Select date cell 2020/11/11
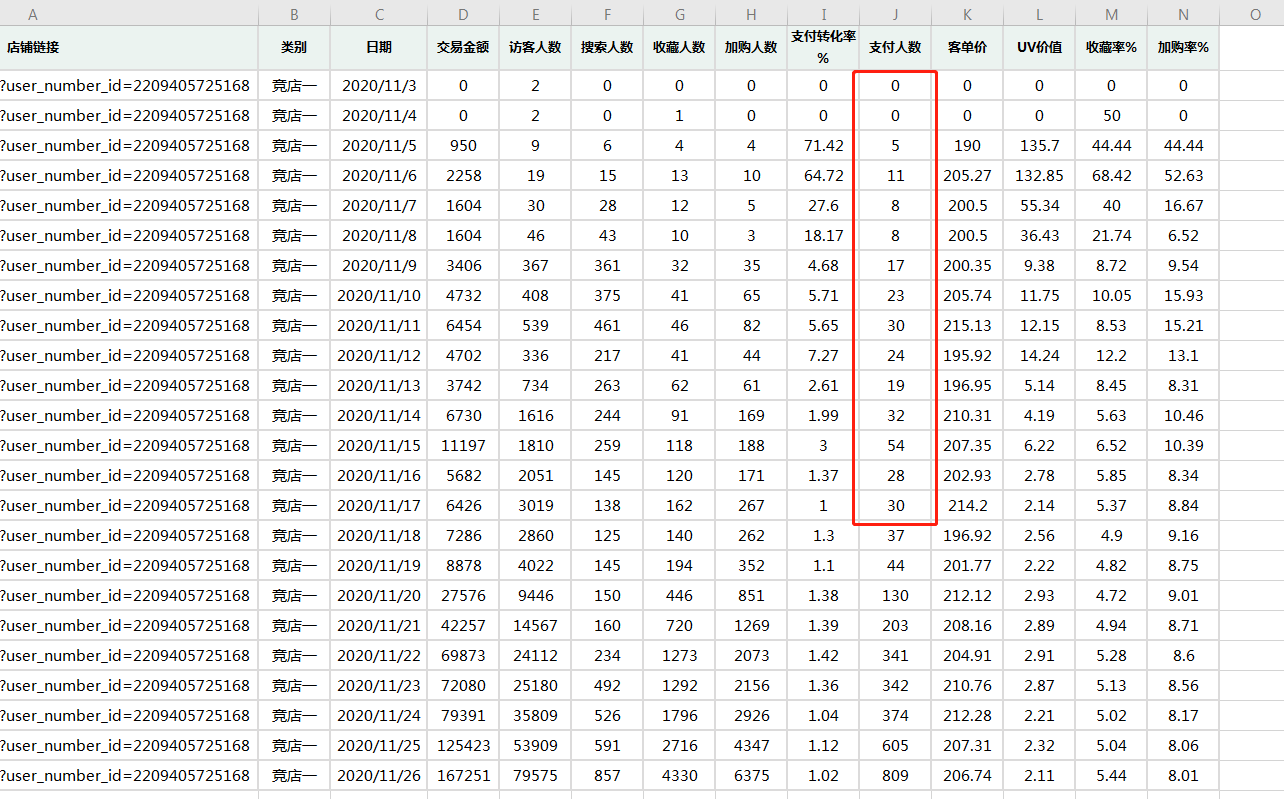The image size is (1284, 799). pos(379,326)
